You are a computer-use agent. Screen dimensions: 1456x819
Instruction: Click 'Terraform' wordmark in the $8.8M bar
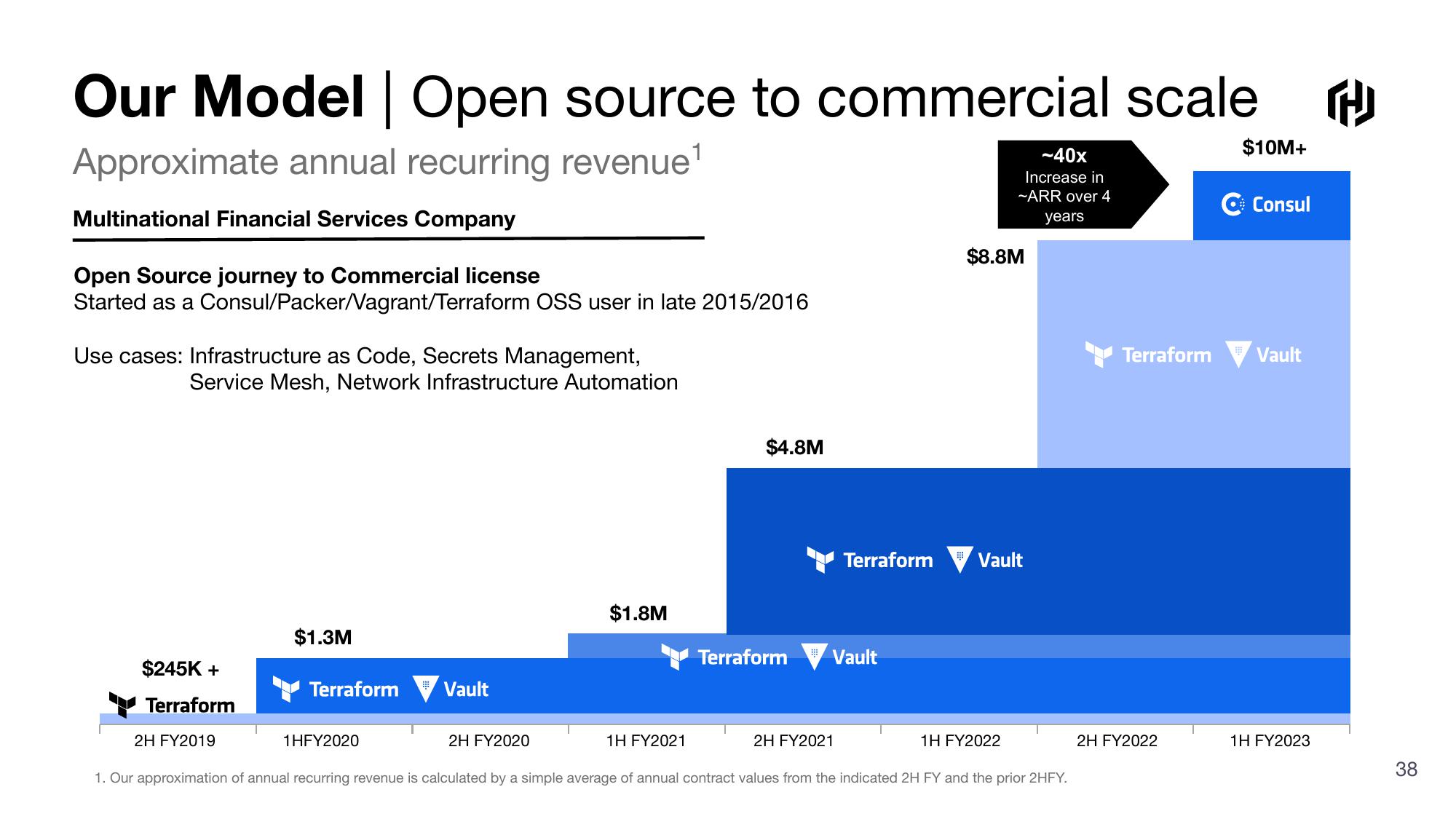(x=1166, y=355)
